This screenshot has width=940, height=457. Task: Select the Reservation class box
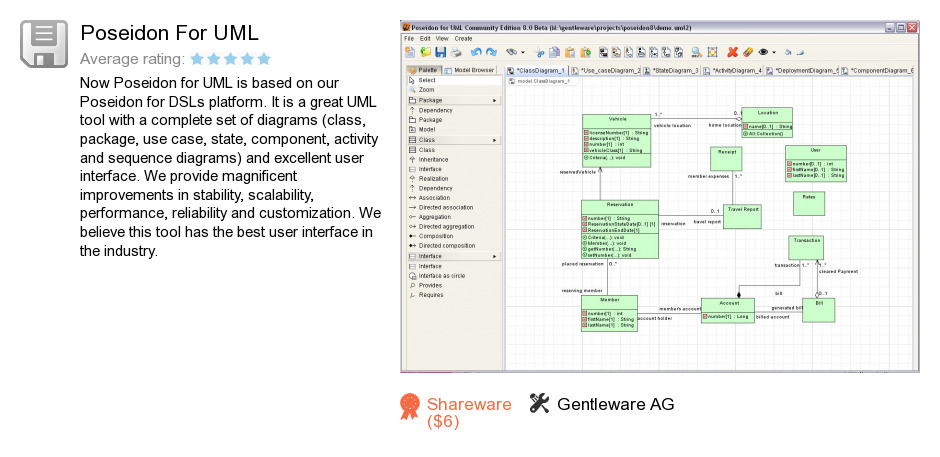620,229
